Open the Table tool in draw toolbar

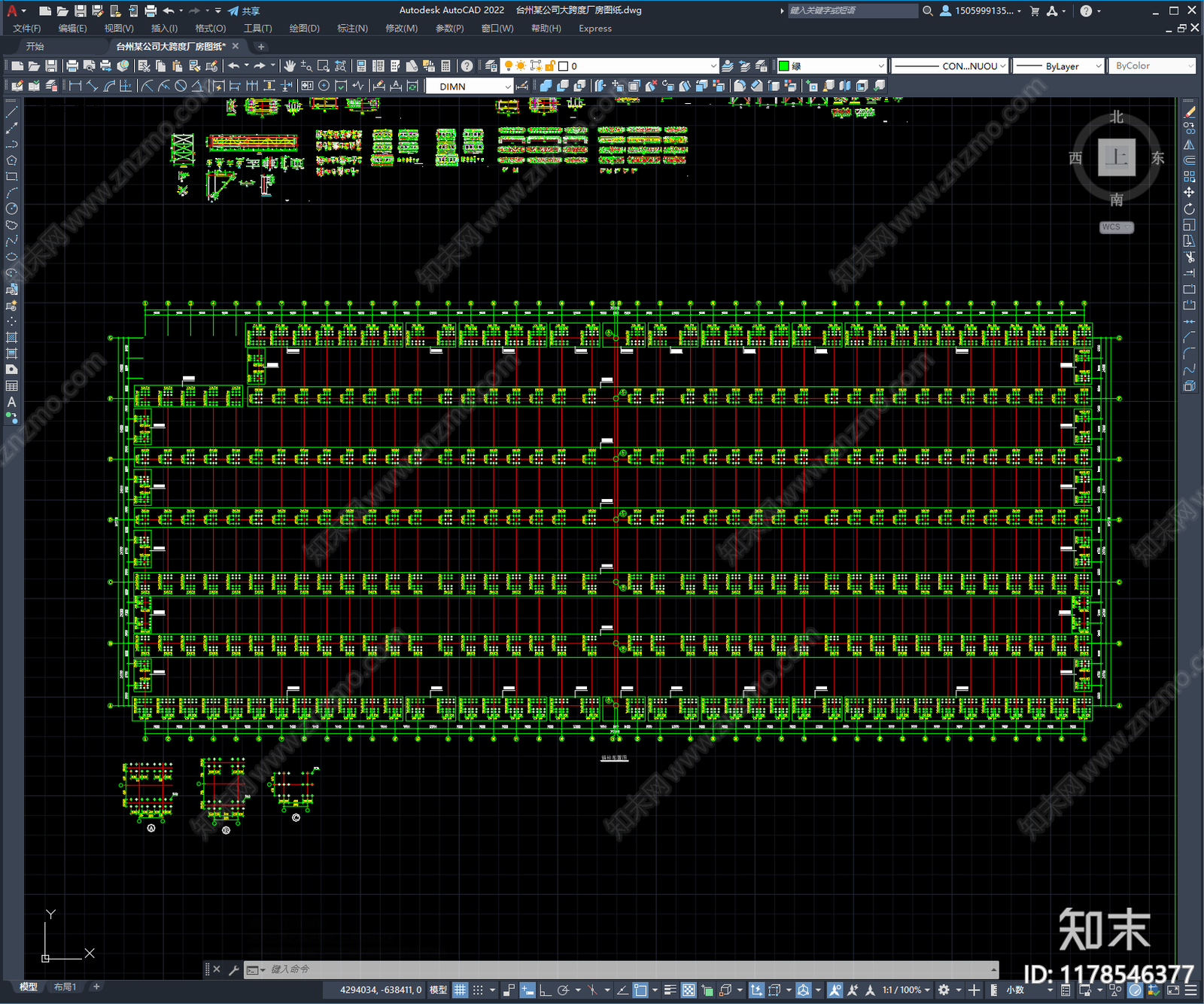point(12,386)
